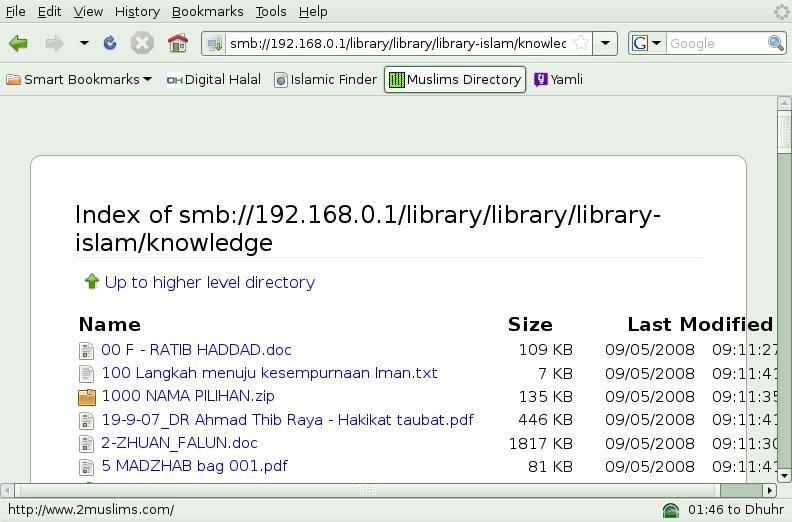The height and width of the screenshot is (522, 792).
Task: Click the search magnifier button
Action: tap(776, 43)
